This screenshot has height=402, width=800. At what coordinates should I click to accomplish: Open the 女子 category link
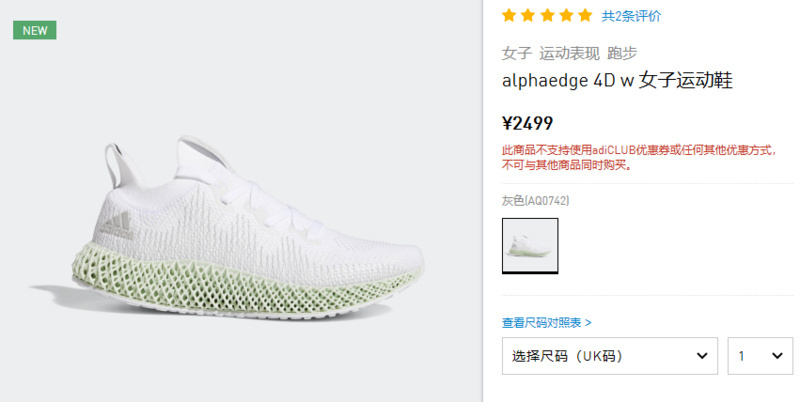click(517, 53)
